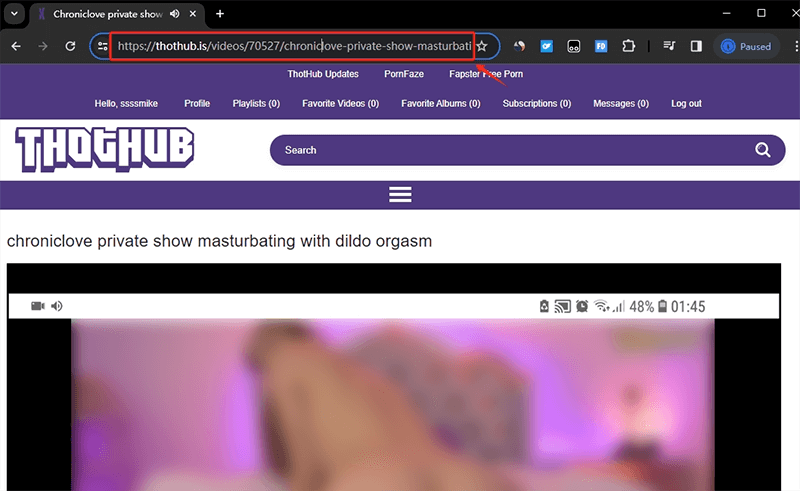800x491 pixels.
Task: Open the Extensions puzzle-piece menu
Action: click(629, 46)
